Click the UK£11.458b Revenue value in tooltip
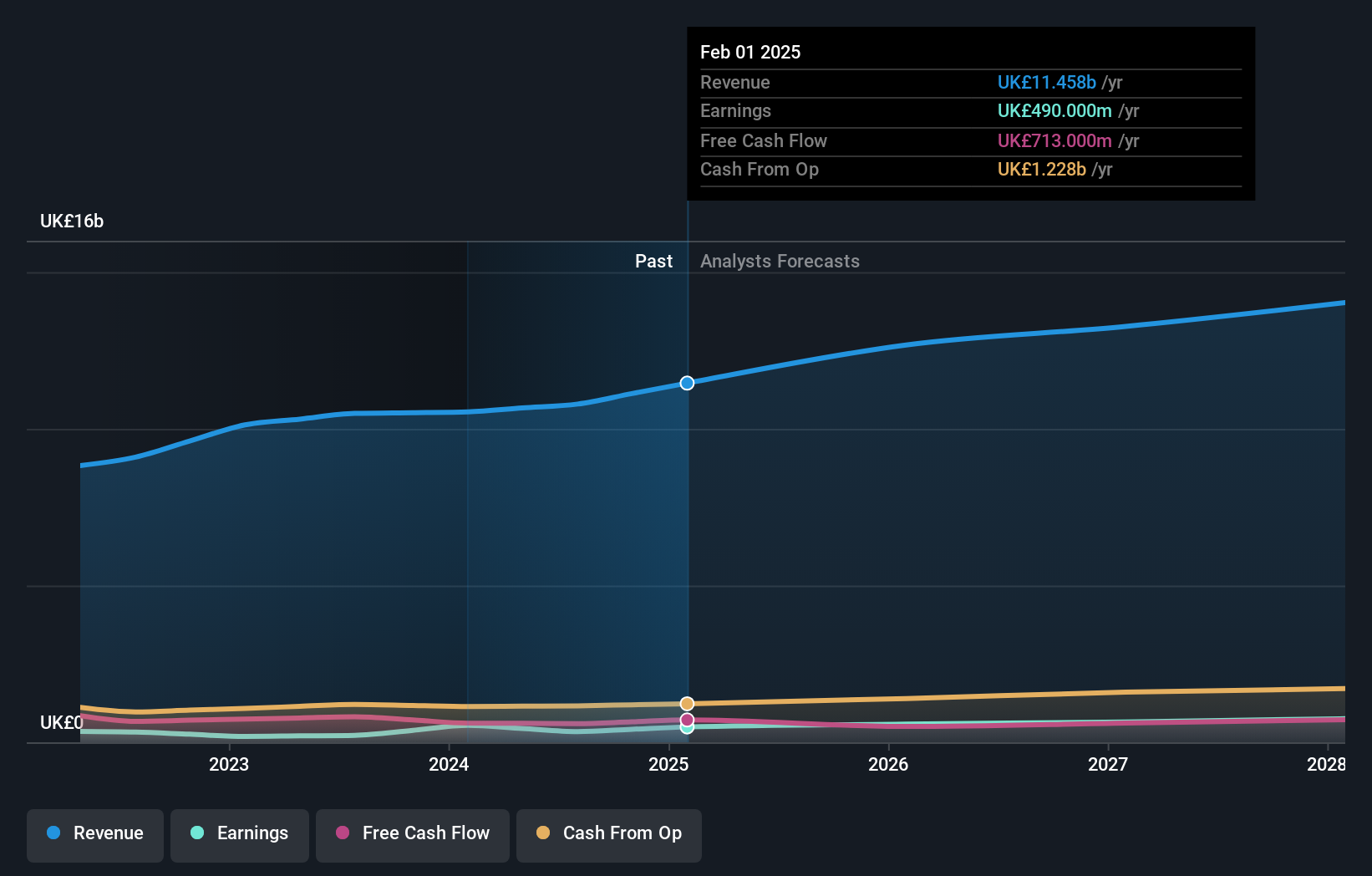This screenshot has height=876, width=1372. tap(1047, 83)
